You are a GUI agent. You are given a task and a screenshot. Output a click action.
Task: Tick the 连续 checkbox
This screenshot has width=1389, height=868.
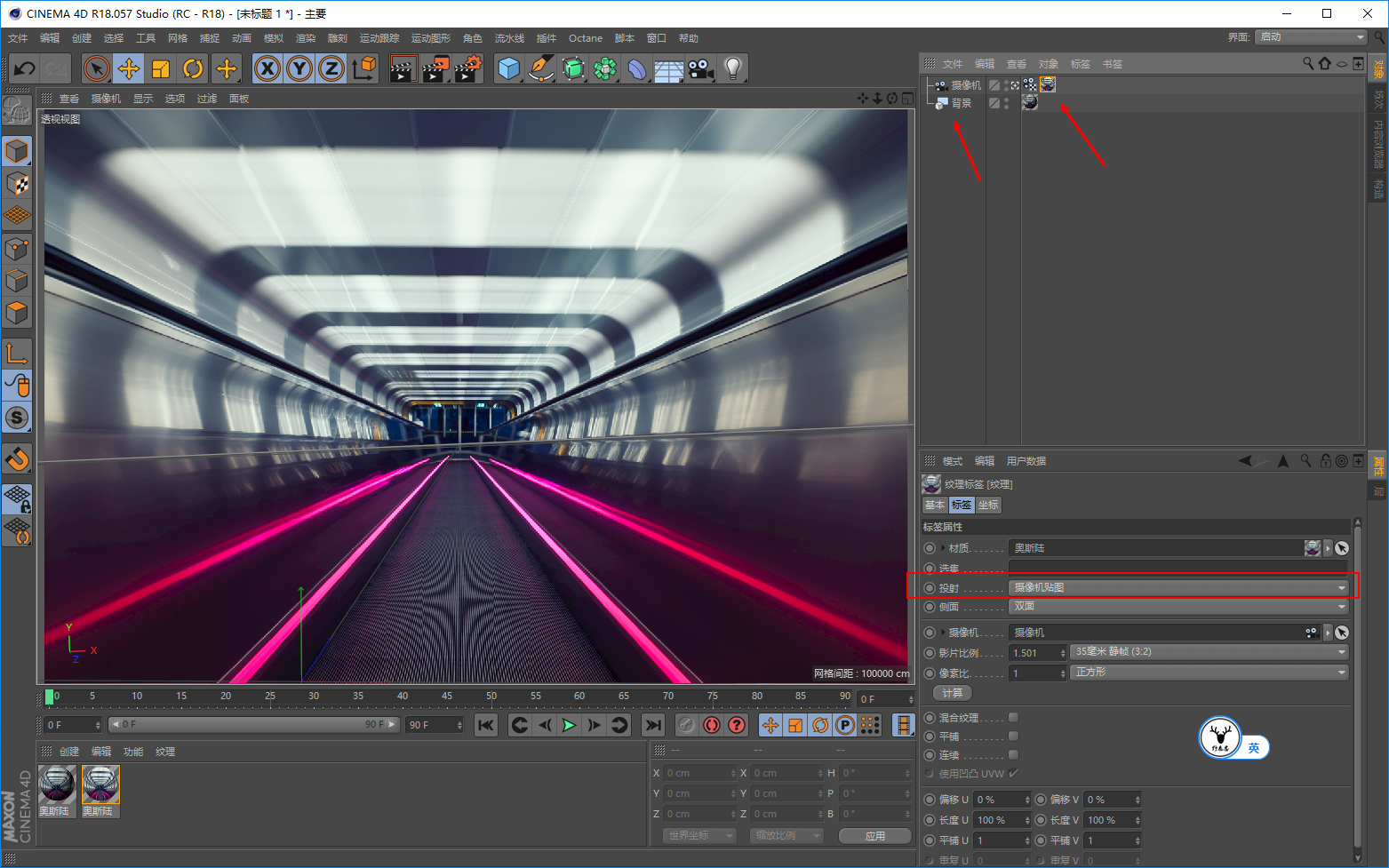point(1013,754)
